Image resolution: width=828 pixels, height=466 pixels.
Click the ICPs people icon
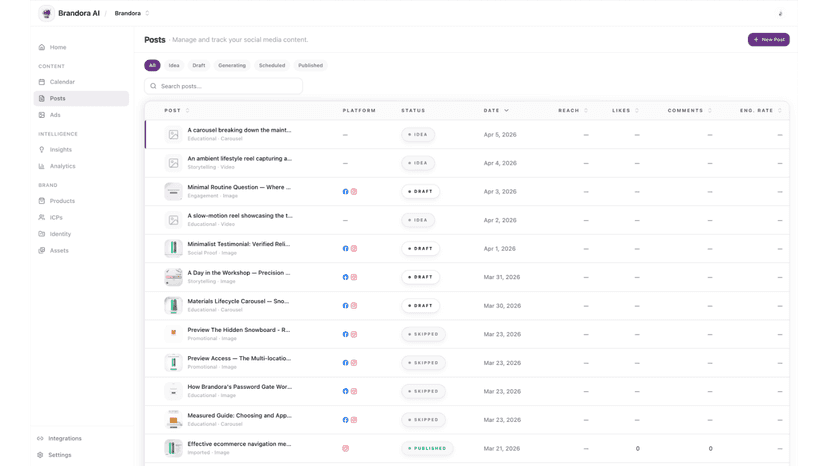pos(42,217)
